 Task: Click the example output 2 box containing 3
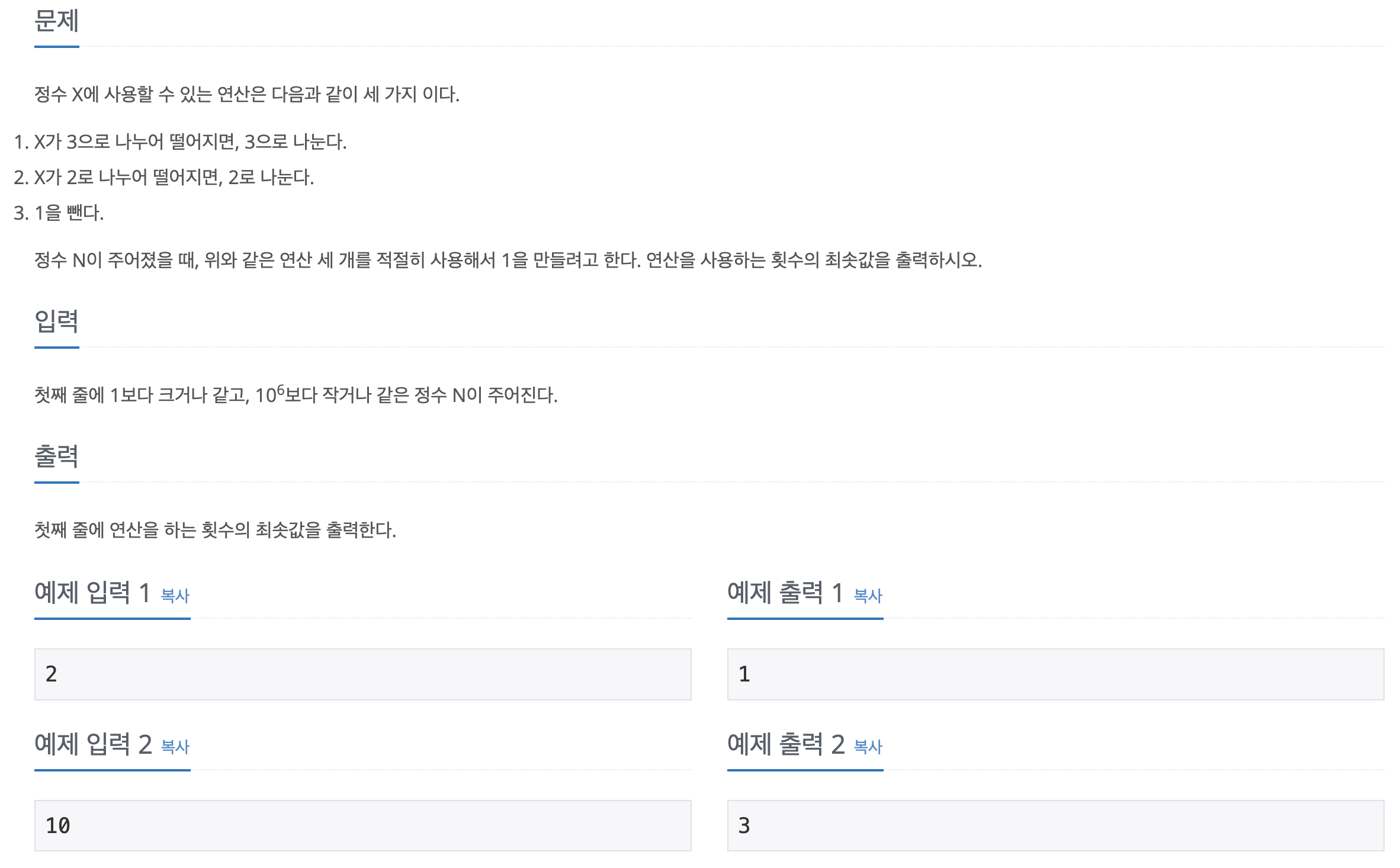(1055, 825)
